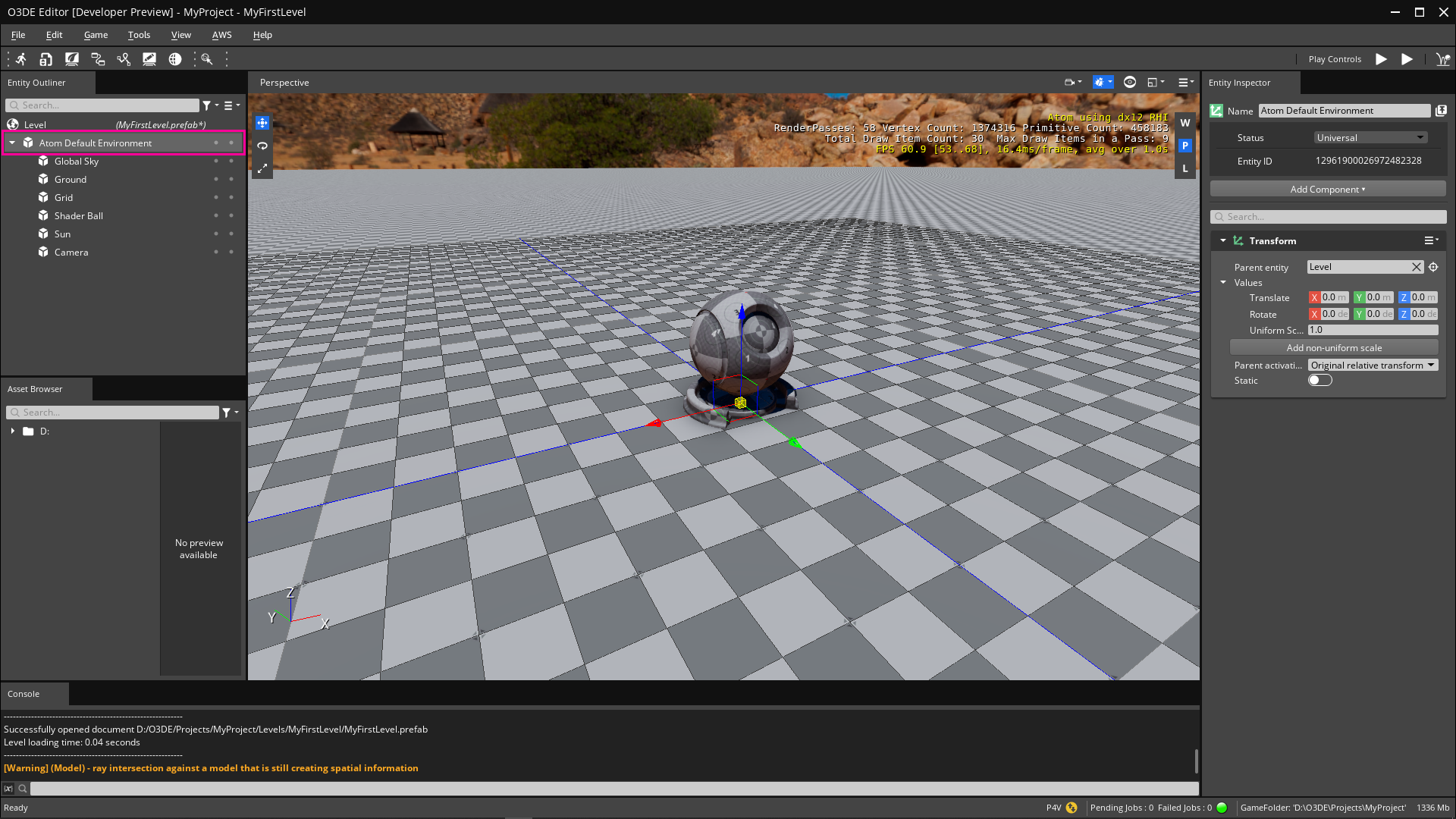Expand the Atom Default Environment tree node
Image resolution: width=1456 pixels, height=819 pixels.
coord(10,143)
